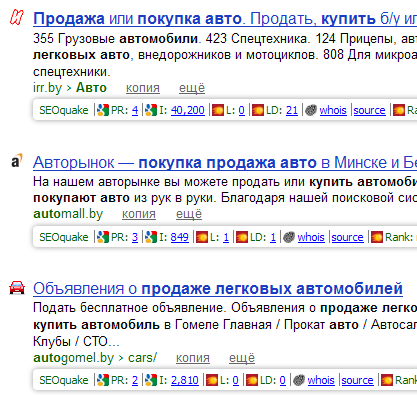Click the Rank icon in autogomel.by bar
Image resolution: width=417 pixels, height=395 pixels.
(x=387, y=380)
